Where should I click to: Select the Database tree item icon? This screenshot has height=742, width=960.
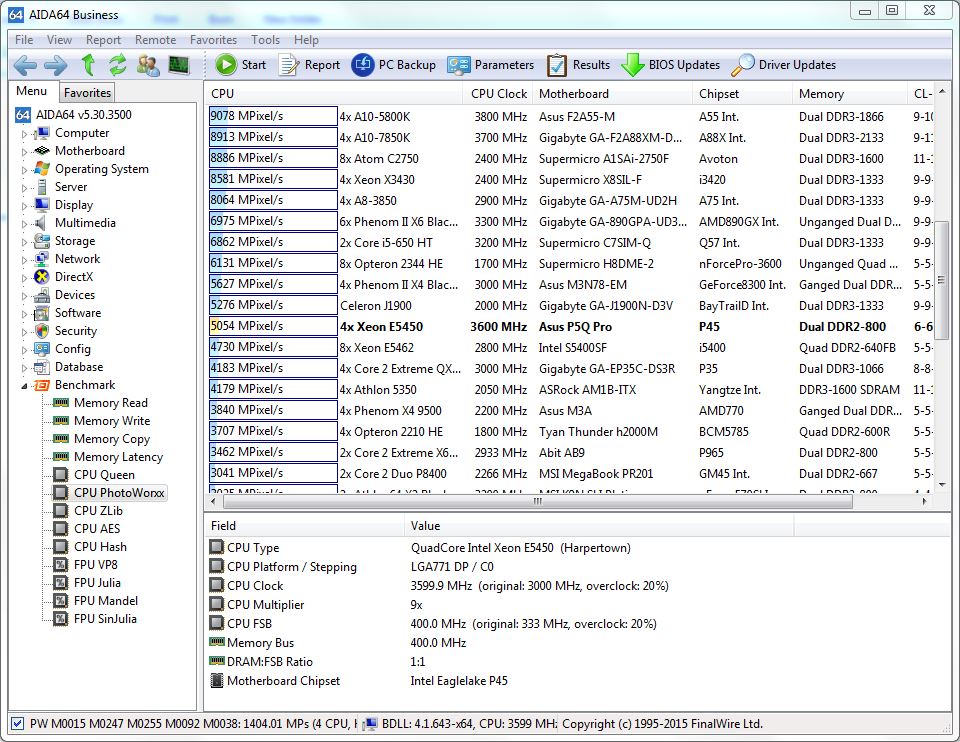(x=42, y=367)
